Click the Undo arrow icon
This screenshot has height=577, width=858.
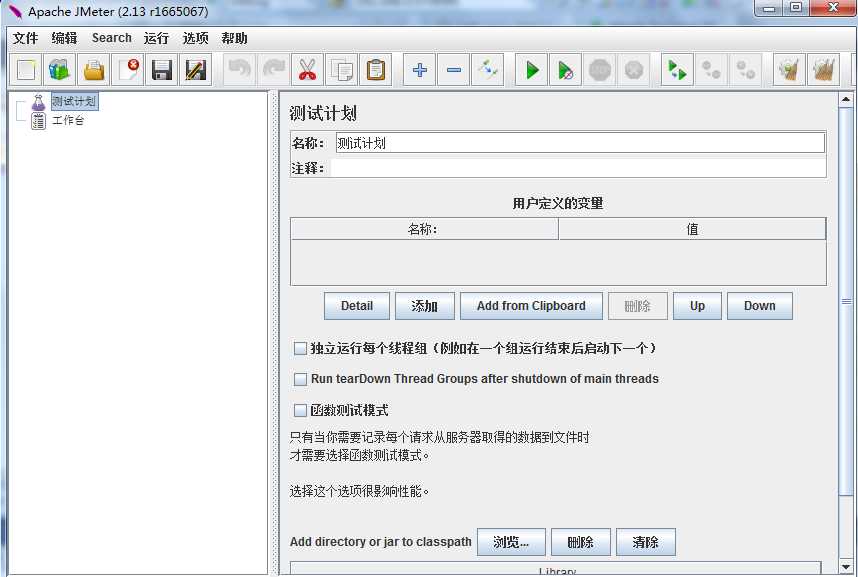coord(240,70)
